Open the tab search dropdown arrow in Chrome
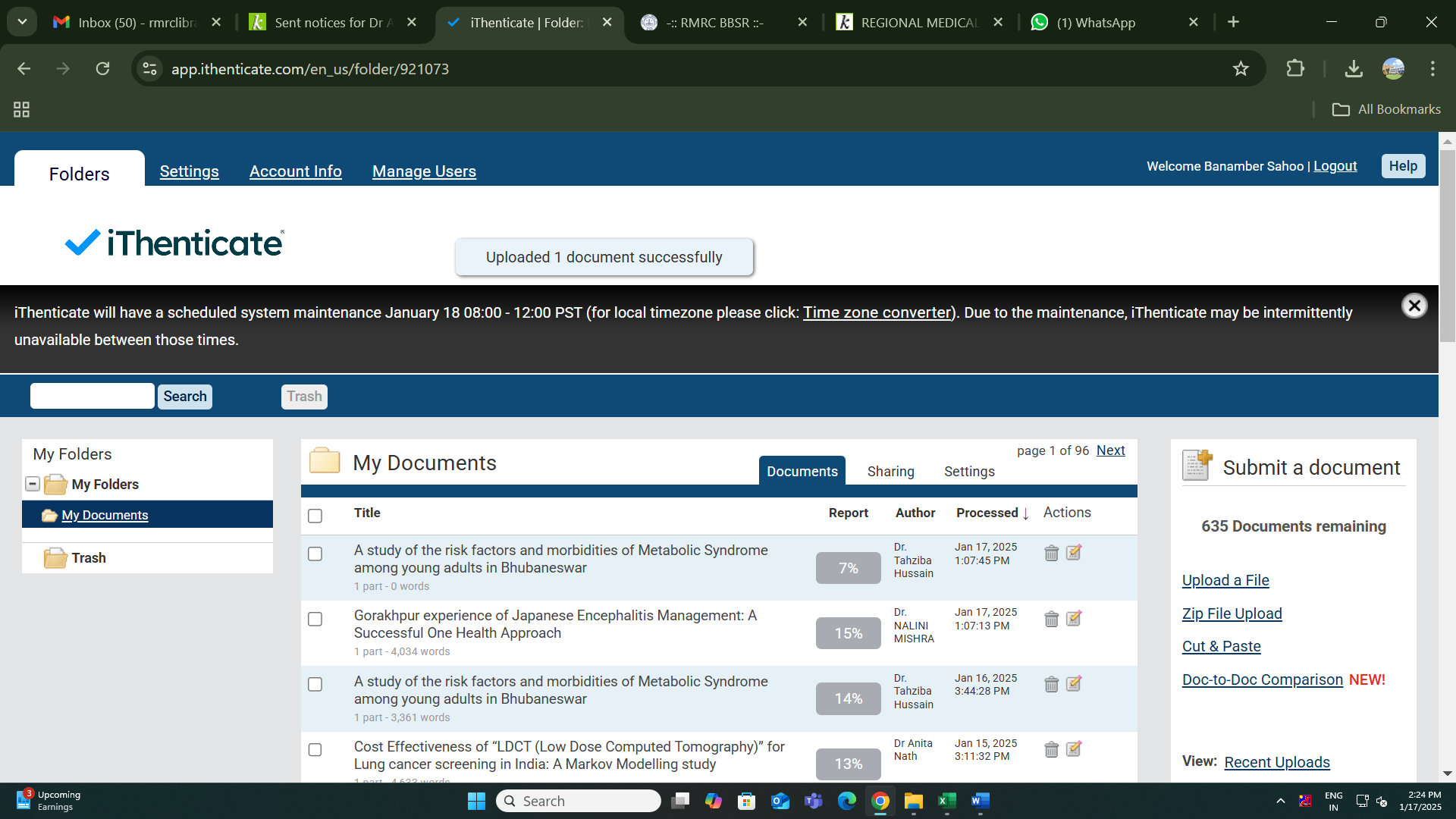This screenshot has height=819, width=1456. coord(22,22)
